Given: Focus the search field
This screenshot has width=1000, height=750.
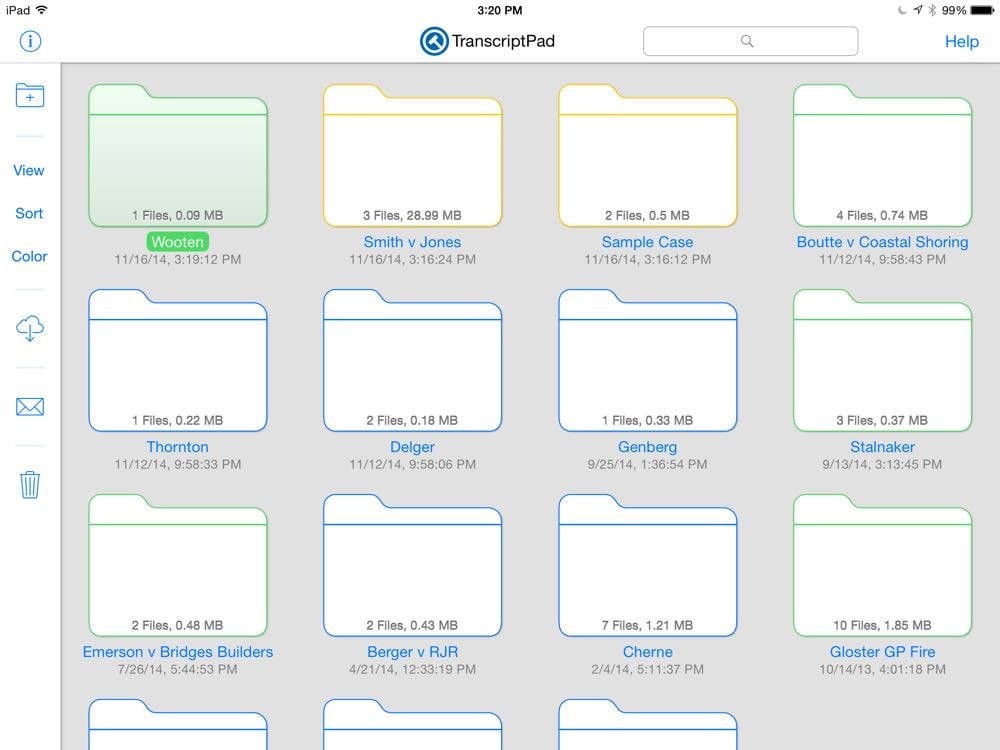Looking at the screenshot, I should (x=750, y=41).
